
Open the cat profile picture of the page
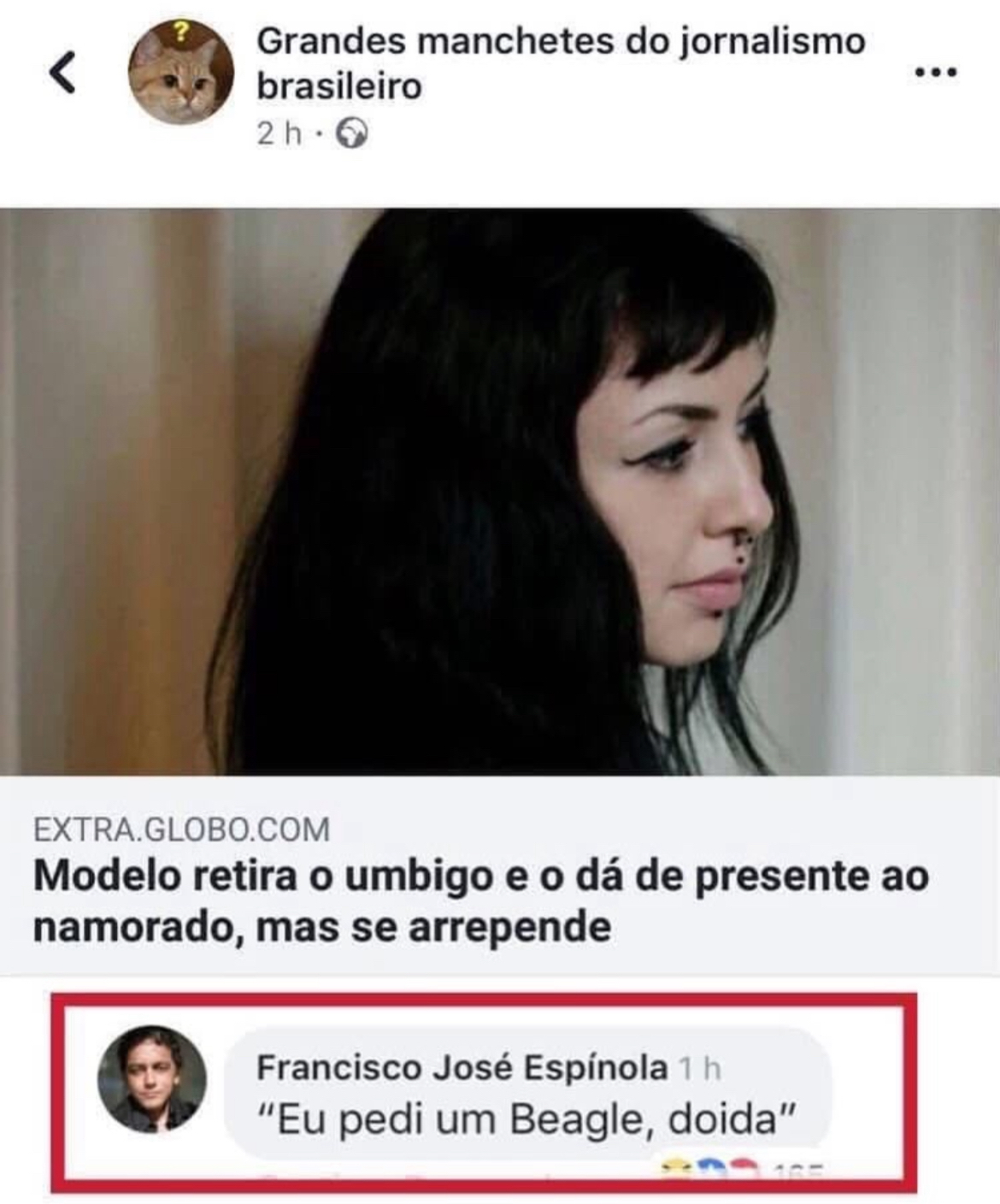click(181, 73)
